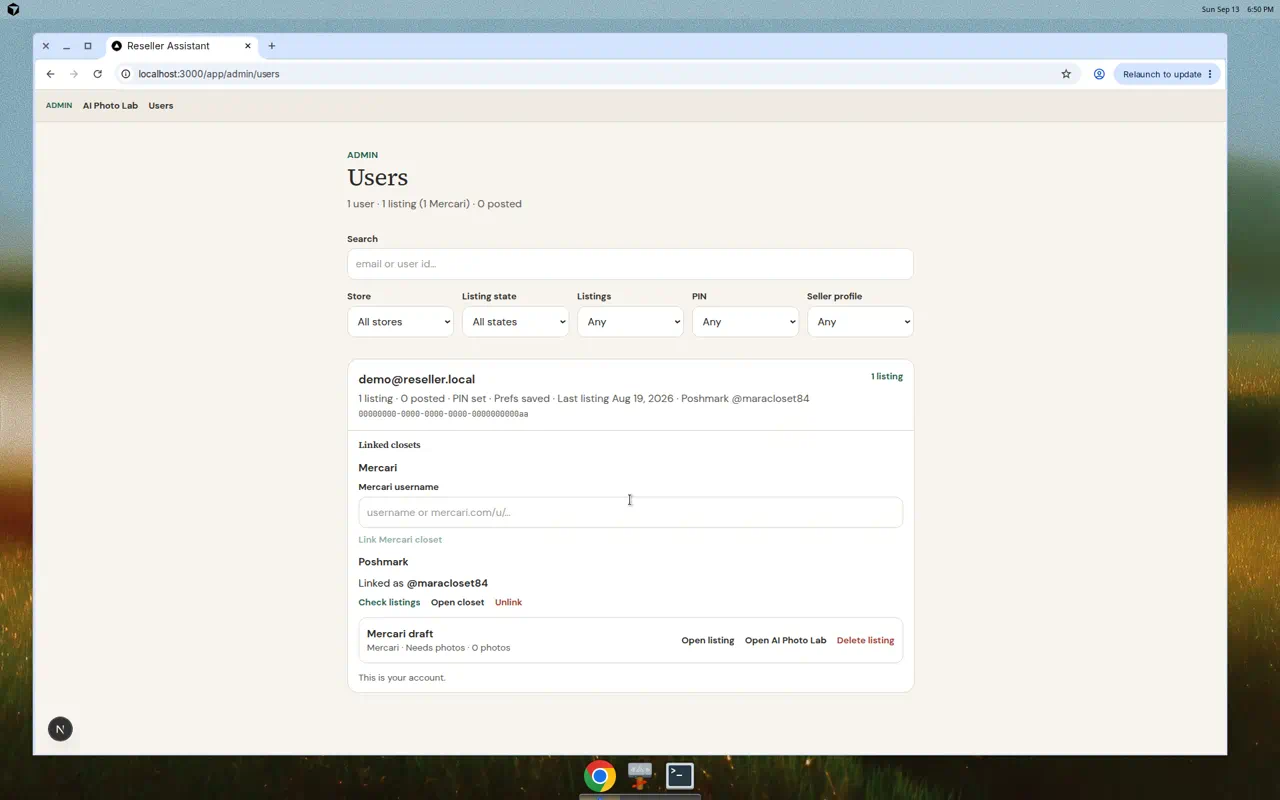Click the browser address bar URL
This screenshot has width=1280, height=800.
[209, 74]
